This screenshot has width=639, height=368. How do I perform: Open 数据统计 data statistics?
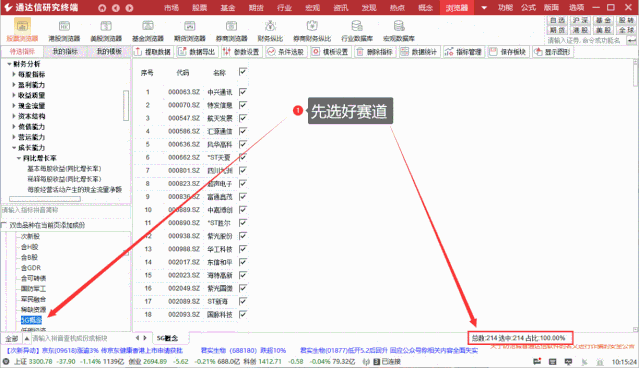coord(419,52)
